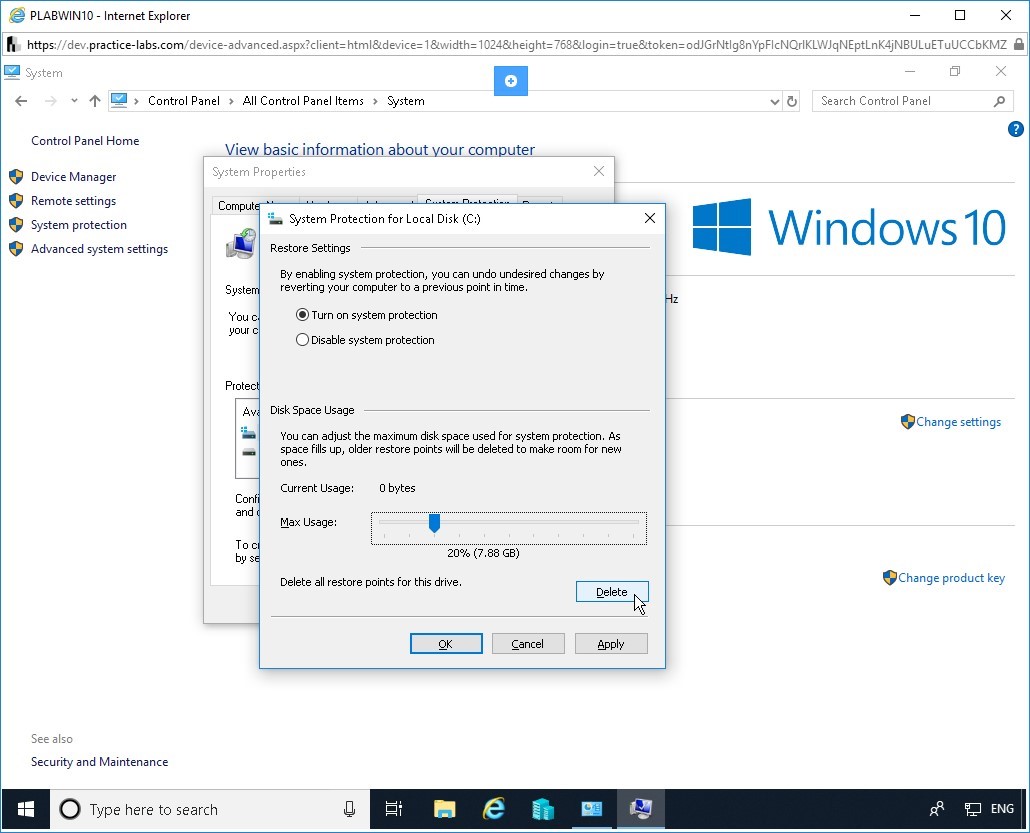Click the Device Manager shield icon
Image resolution: width=1030 pixels, height=833 pixels.
[x=16, y=177]
